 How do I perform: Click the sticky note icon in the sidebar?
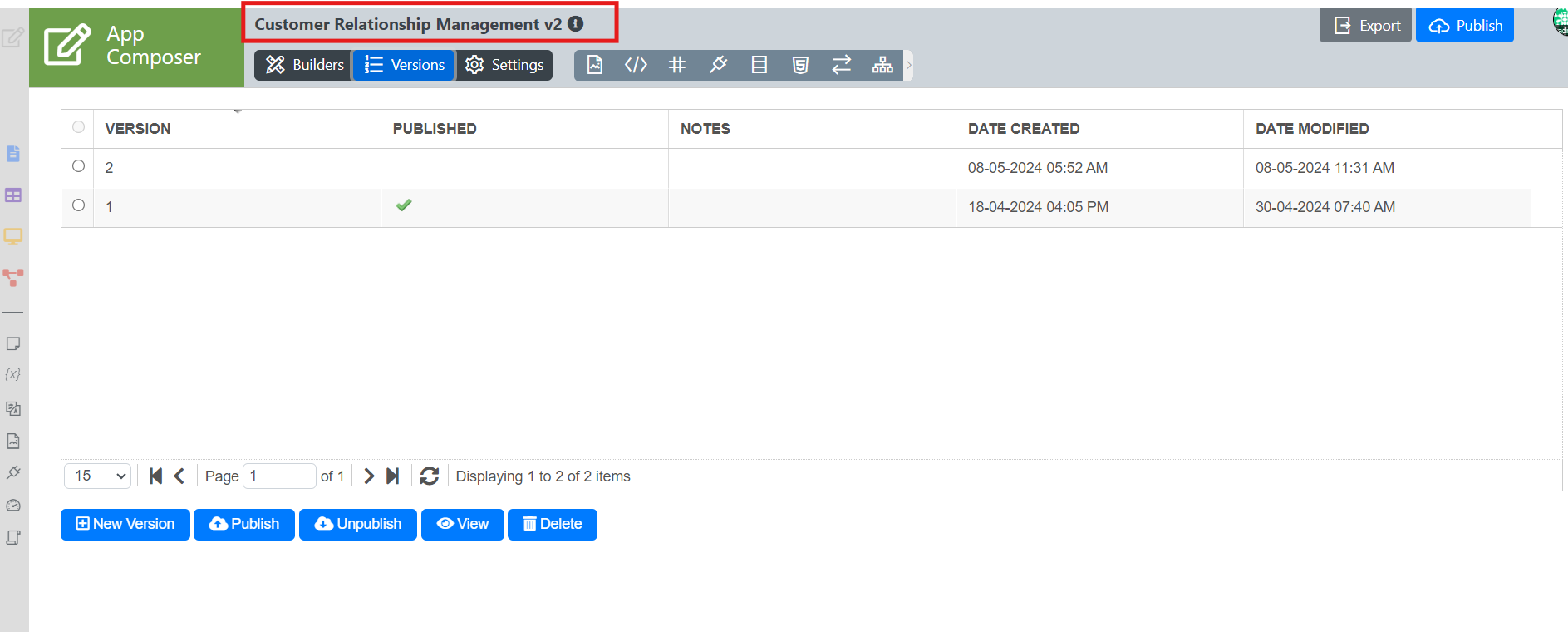coord(13,343)
